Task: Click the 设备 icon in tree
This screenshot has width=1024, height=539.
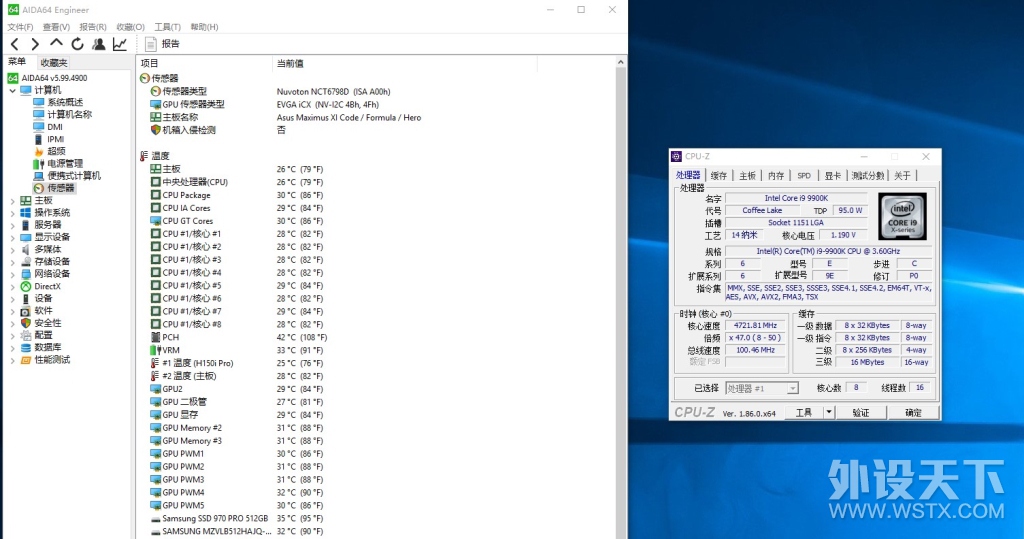Action: [x=25, y=299]
